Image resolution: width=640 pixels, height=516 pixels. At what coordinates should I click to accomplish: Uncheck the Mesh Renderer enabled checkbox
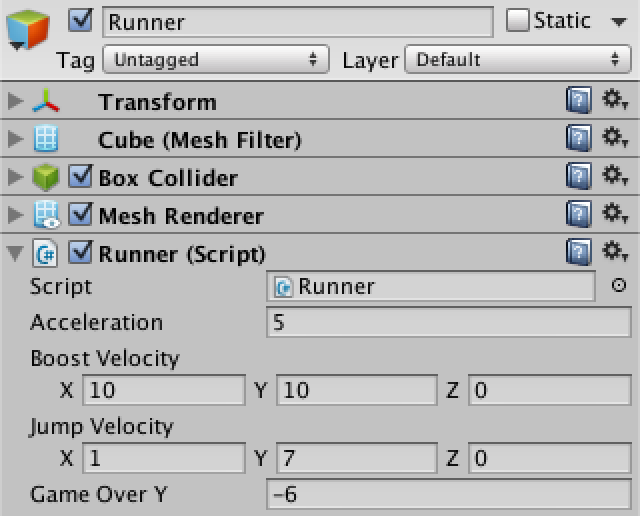coord(80,214)
